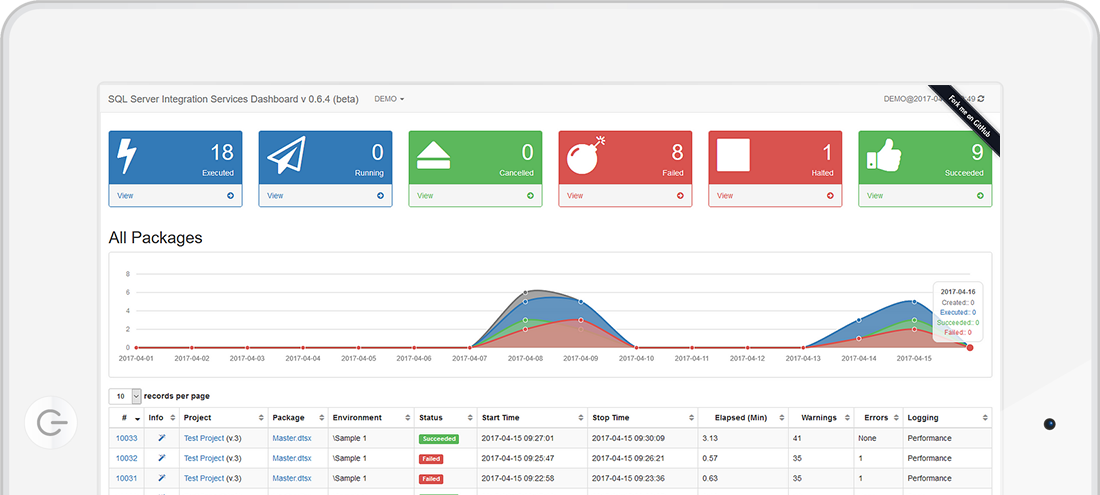Click the bomb Failed icon
This screenshot has width=1100, height=495.
(x=586, y=155)
